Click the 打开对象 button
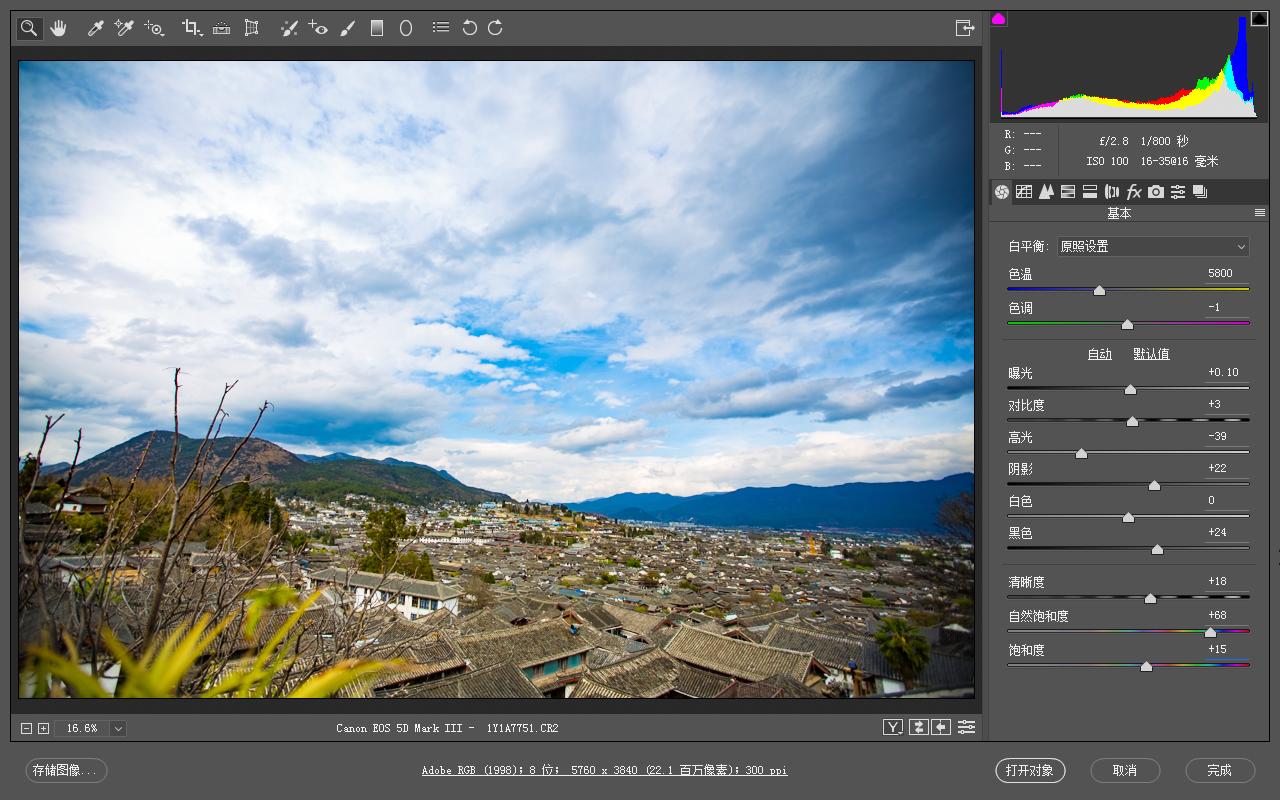1280x800 pixels. click(x=1030, y=770)
